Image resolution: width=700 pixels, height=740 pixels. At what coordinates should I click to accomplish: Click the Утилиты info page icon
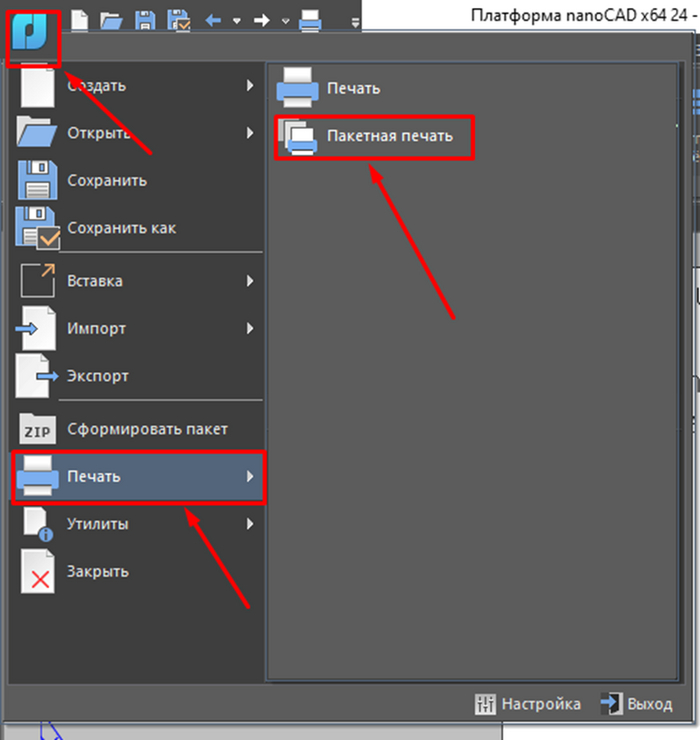click(38, 524)
